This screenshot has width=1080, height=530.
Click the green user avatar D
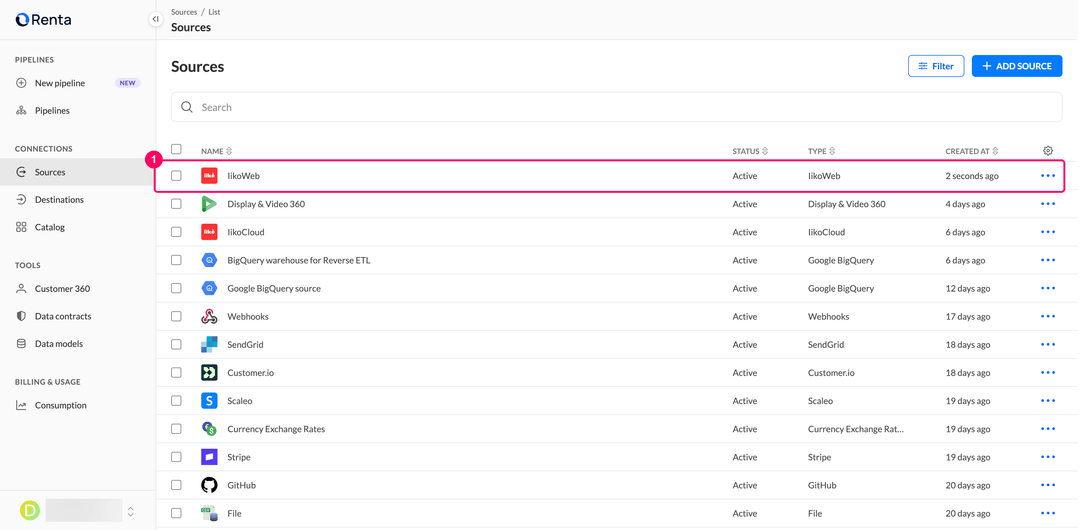pyautogui.click(x=30, y=510)
